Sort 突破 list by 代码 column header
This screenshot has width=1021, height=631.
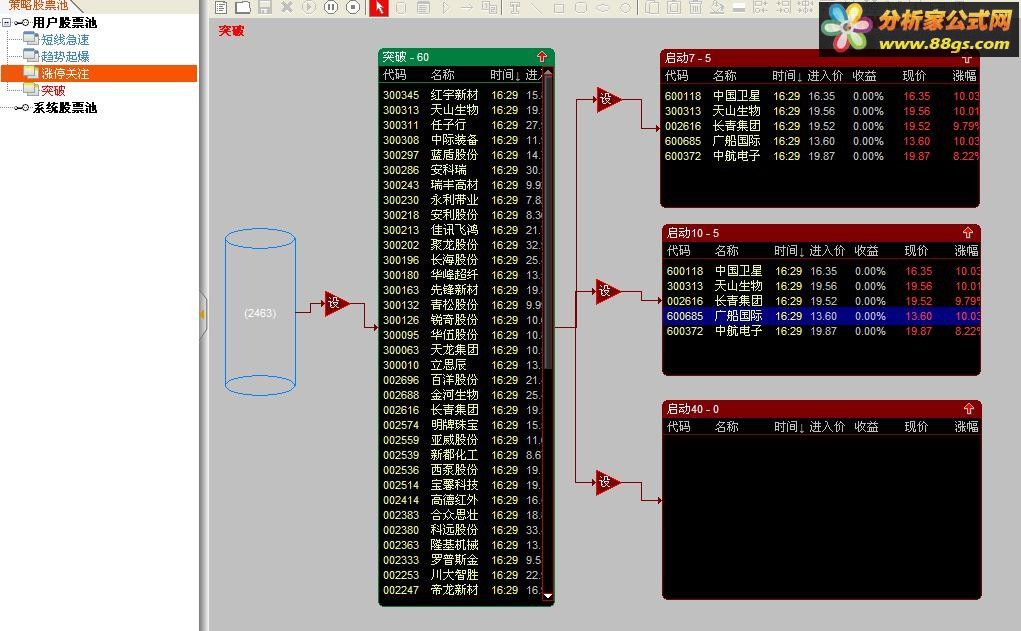(x=395, y=75)
